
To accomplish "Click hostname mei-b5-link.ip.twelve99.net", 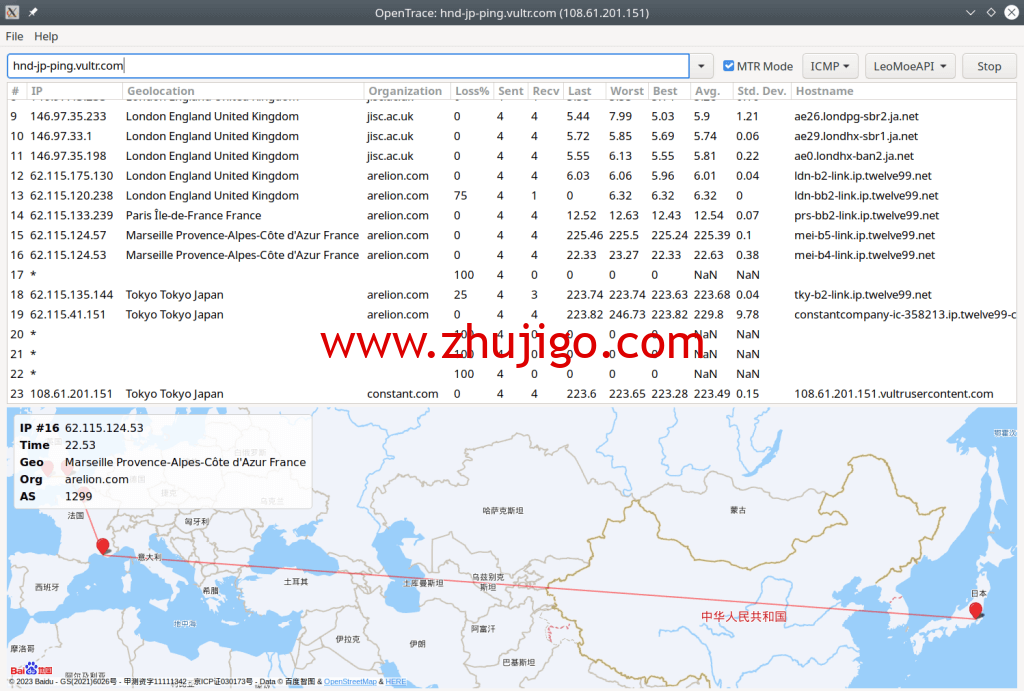I will (865, 235).
